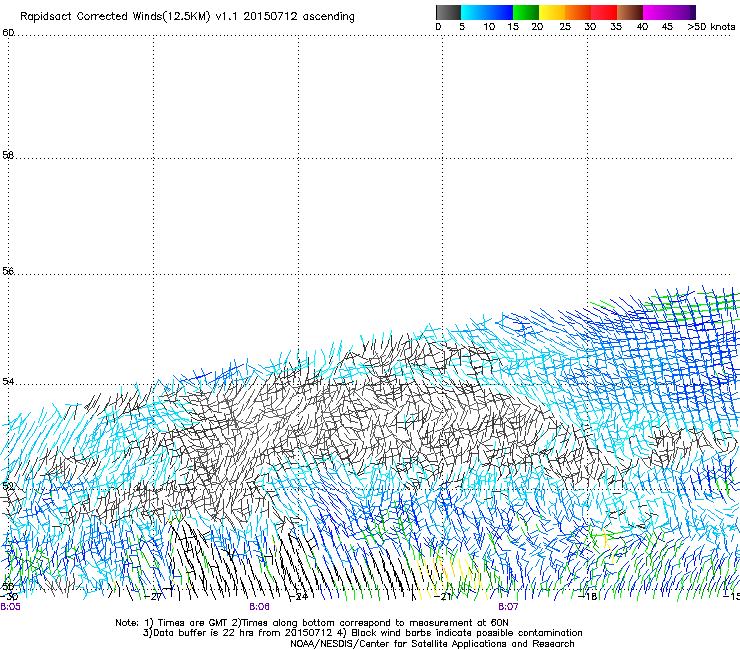Click the purple time marker '8:06'

pos(260,607)
